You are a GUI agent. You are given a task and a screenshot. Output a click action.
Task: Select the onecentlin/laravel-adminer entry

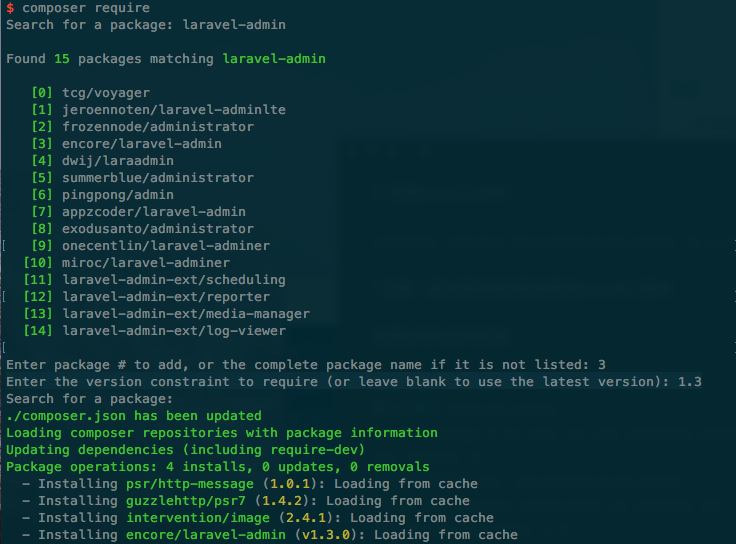[166, 246]
